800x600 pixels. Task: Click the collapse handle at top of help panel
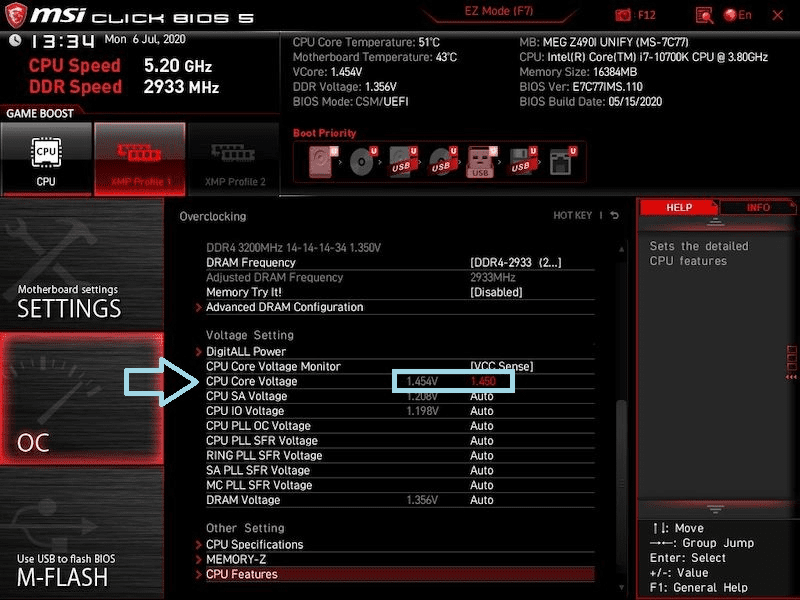(x=715, y=221)
